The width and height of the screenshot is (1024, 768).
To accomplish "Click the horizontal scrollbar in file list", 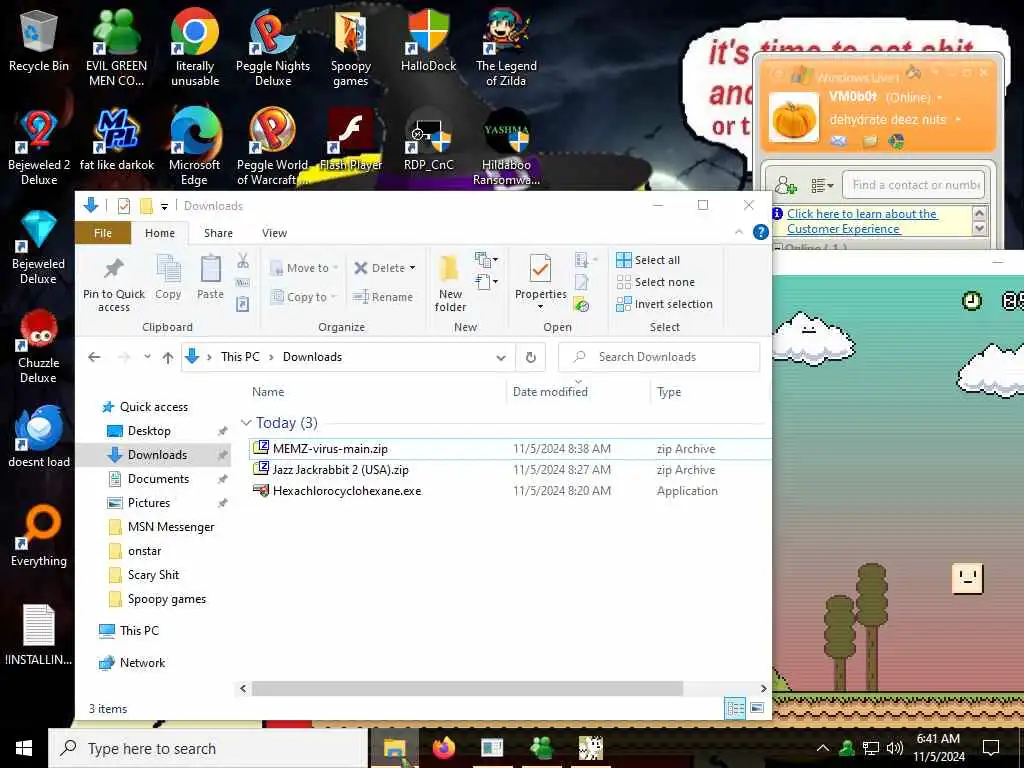I will click(x=467, y=688).
